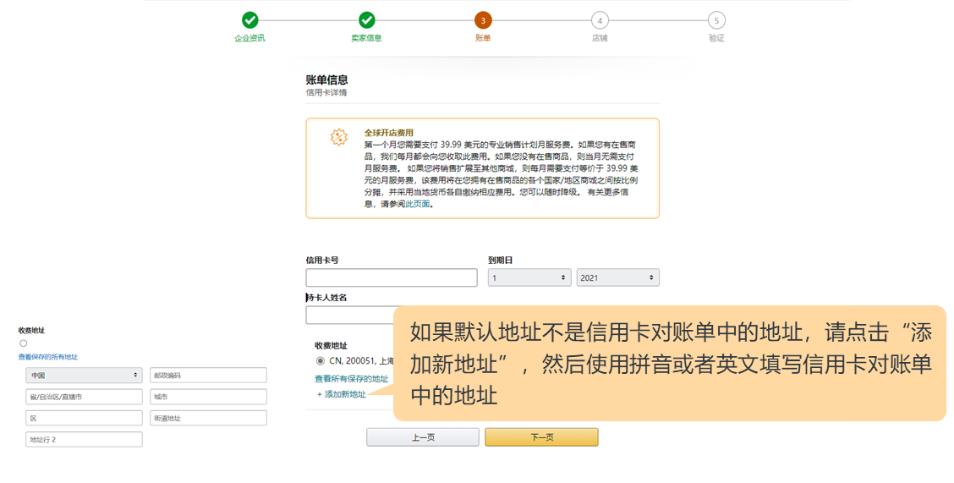
Task: Click the step 4 店铺 circle
Action: pyautogui.click(x=599, y=20)
